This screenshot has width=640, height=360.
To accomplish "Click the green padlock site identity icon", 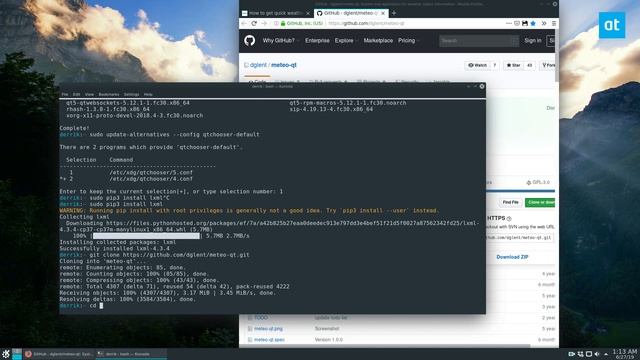I will (283, 23).
